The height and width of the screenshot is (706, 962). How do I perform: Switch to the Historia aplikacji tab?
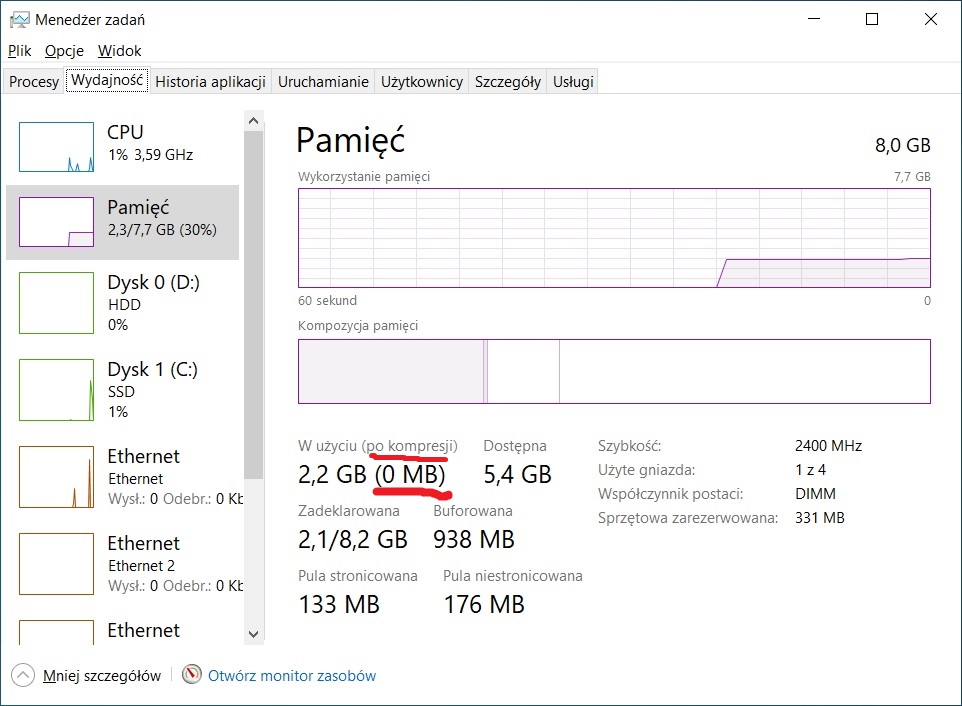point(210,82)
